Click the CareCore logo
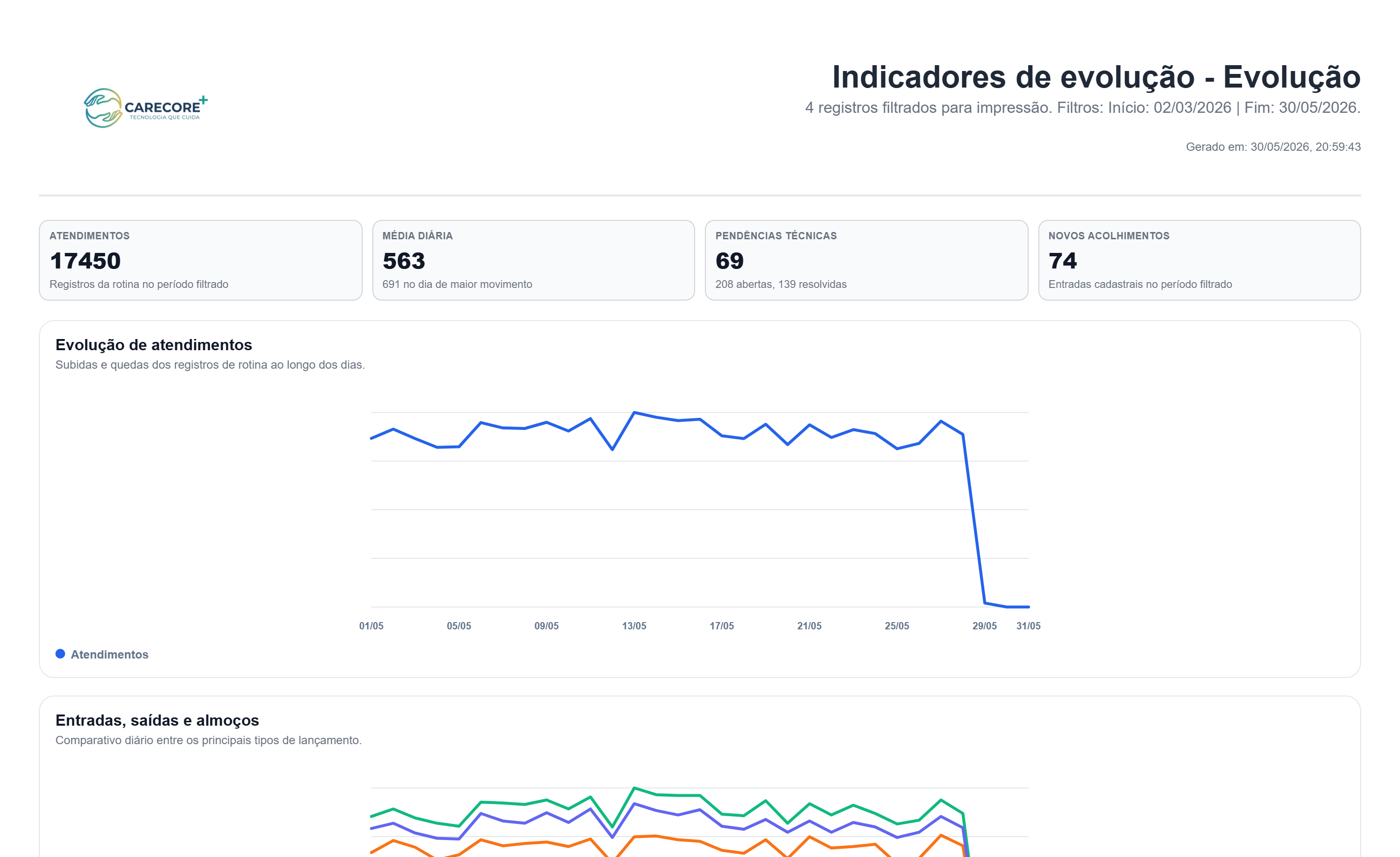The width and height of the screenshot is (1400, 857). coord(145,107)
